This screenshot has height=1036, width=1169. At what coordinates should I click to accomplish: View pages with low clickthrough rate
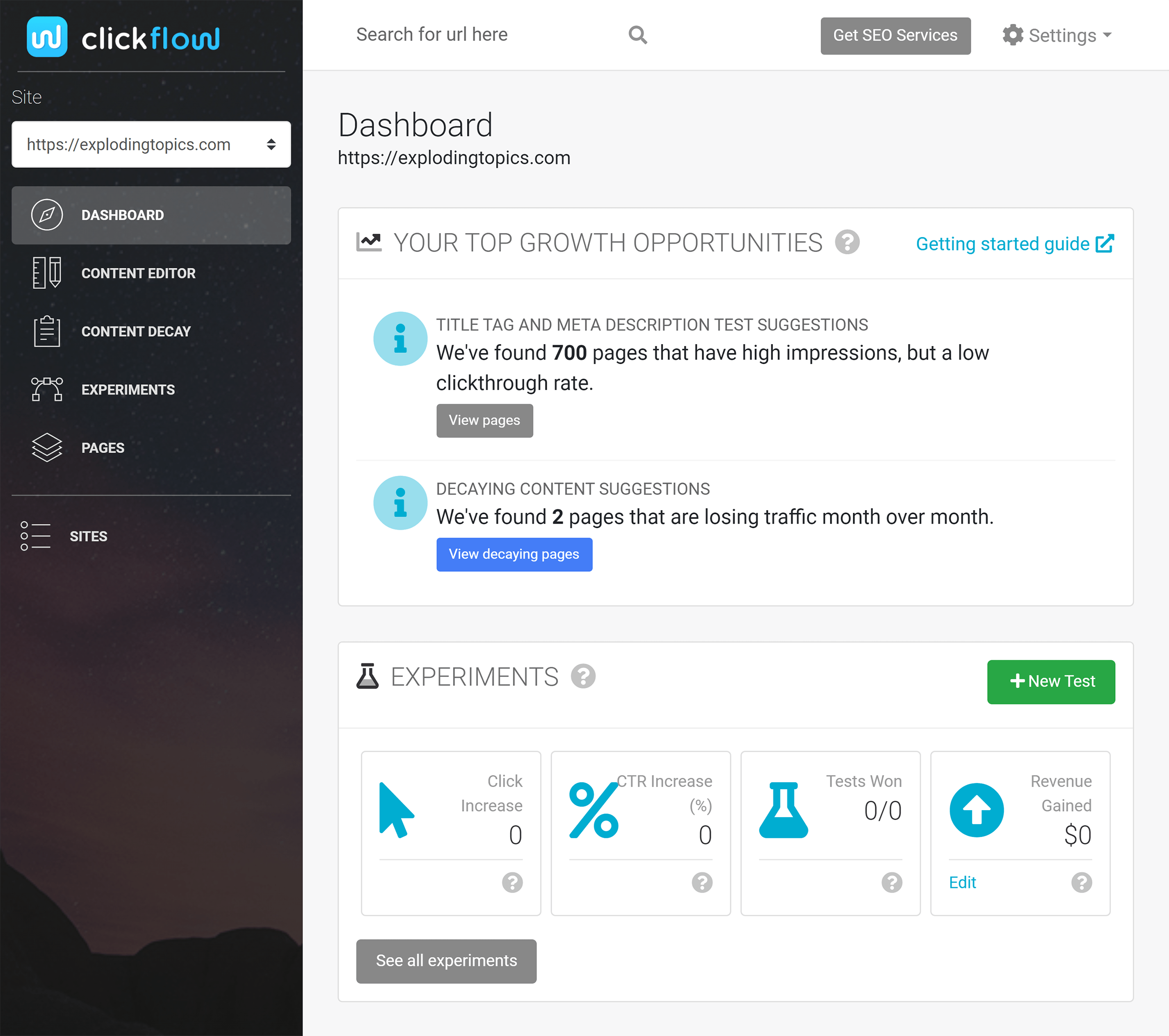point(485,420)
